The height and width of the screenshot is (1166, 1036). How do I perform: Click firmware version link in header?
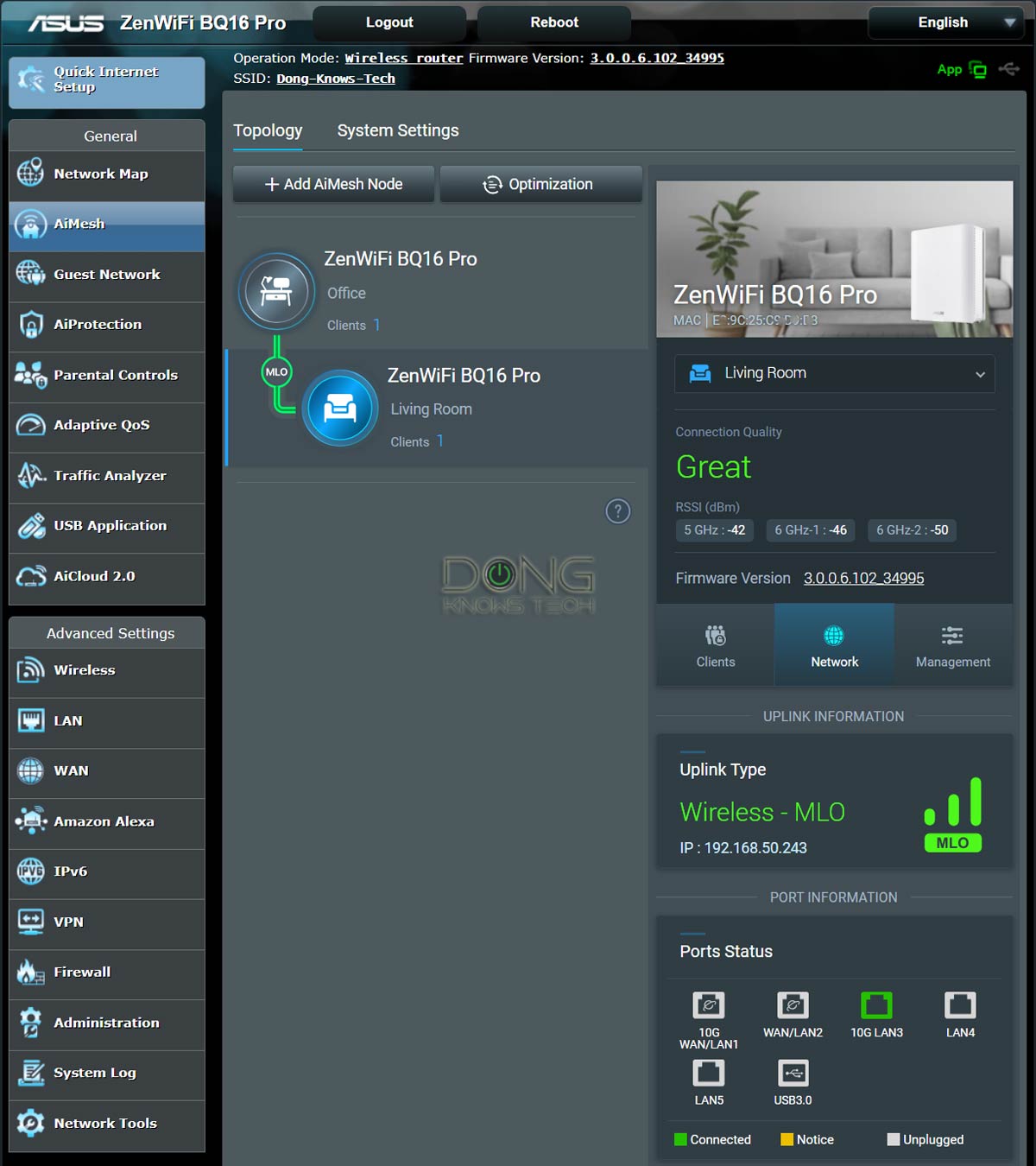[657, 59]
